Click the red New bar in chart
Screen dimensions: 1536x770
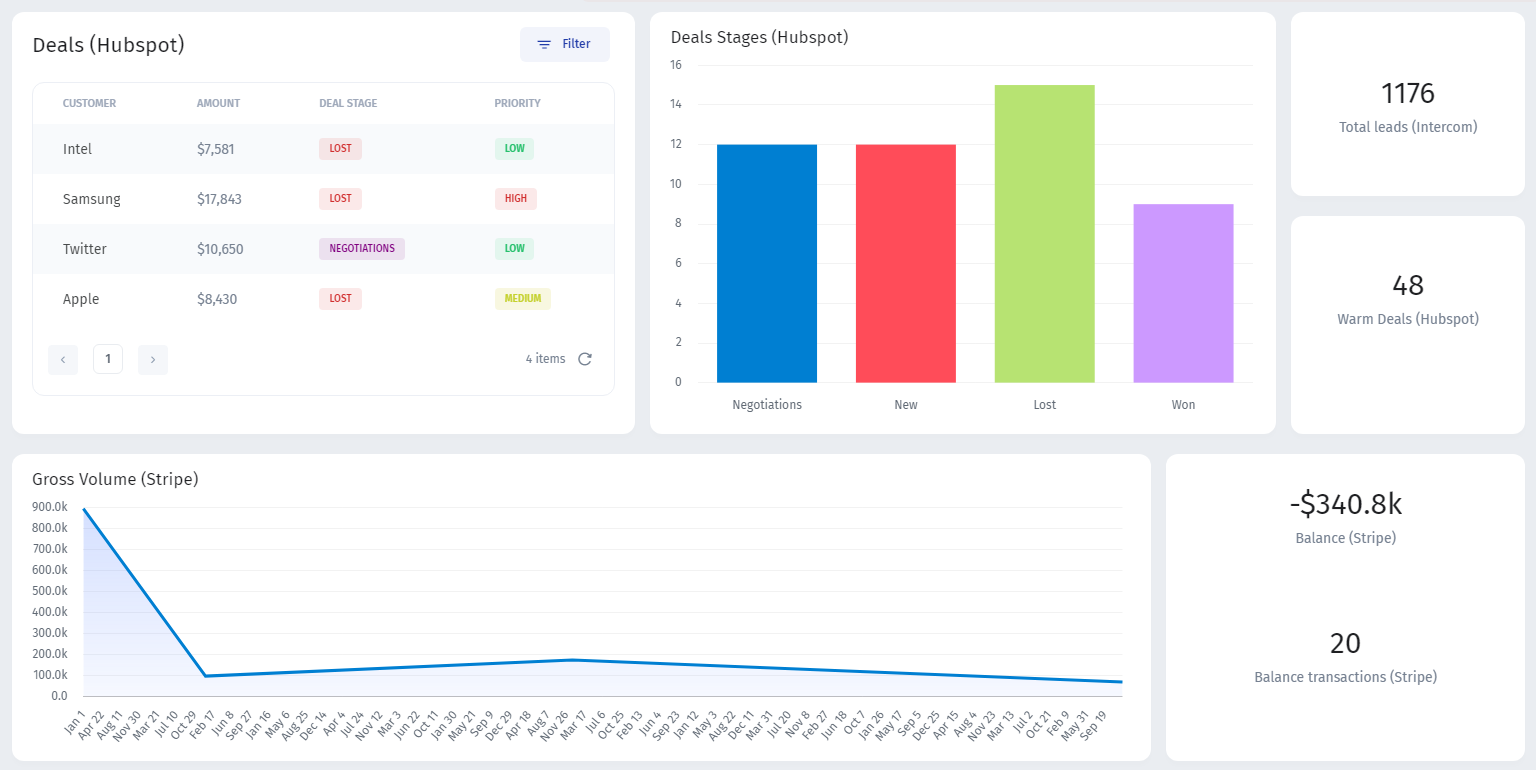coord(906,263)
